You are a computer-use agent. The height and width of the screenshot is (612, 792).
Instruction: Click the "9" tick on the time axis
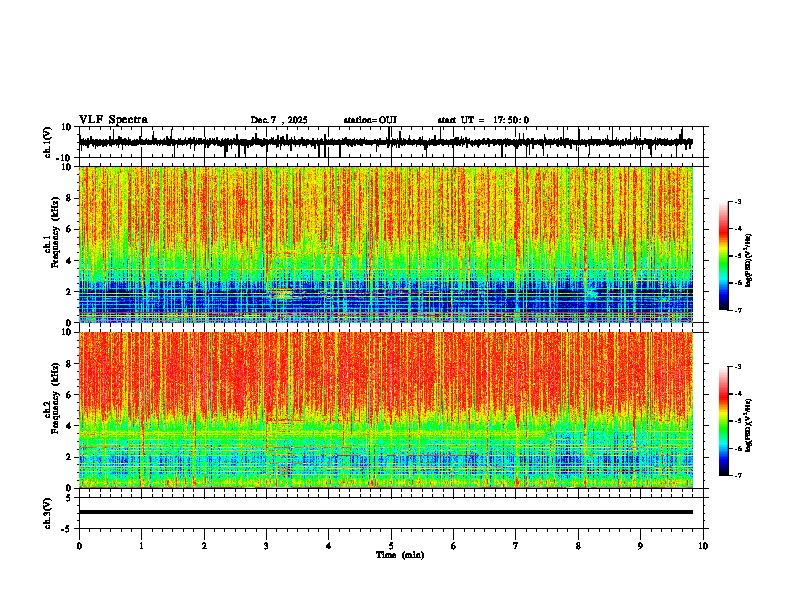point(640,546)
